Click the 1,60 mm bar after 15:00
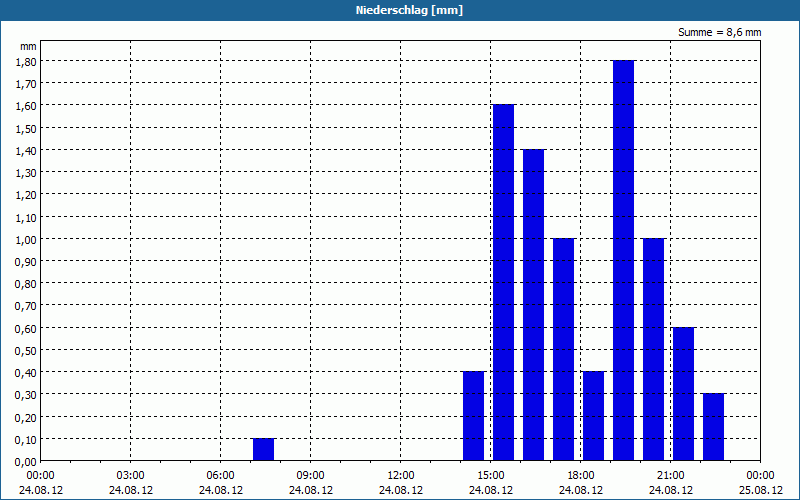The height and width of the screenshot is (500, 800). tap(504, 283)
